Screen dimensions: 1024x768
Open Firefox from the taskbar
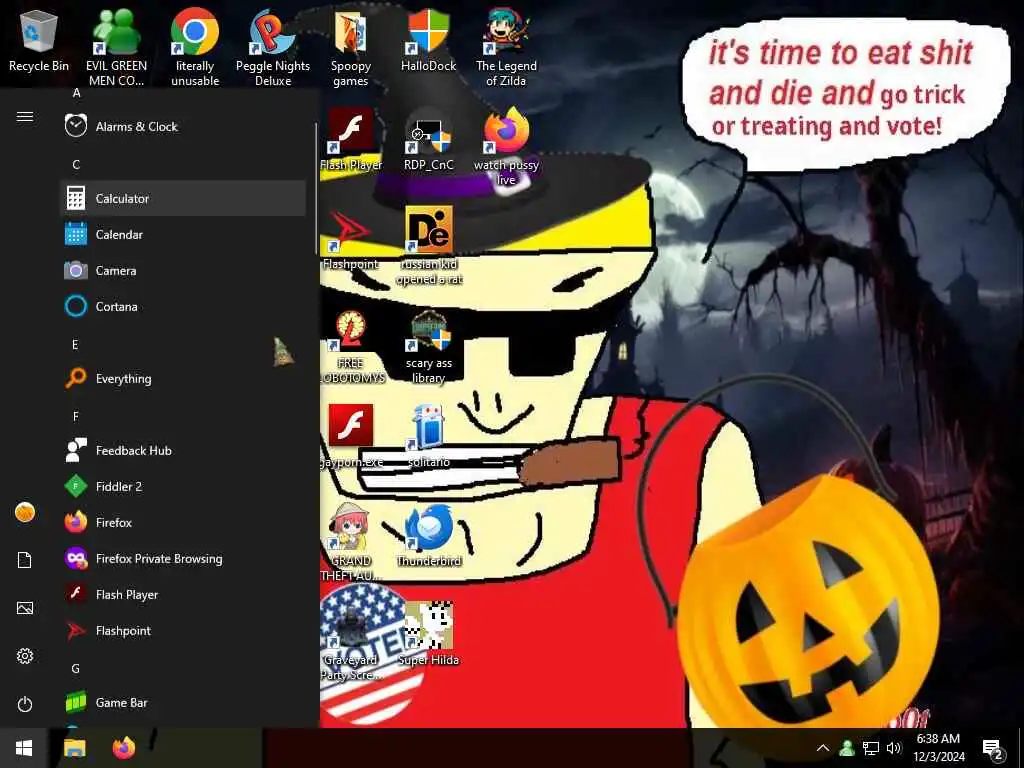tap(123, 748)
